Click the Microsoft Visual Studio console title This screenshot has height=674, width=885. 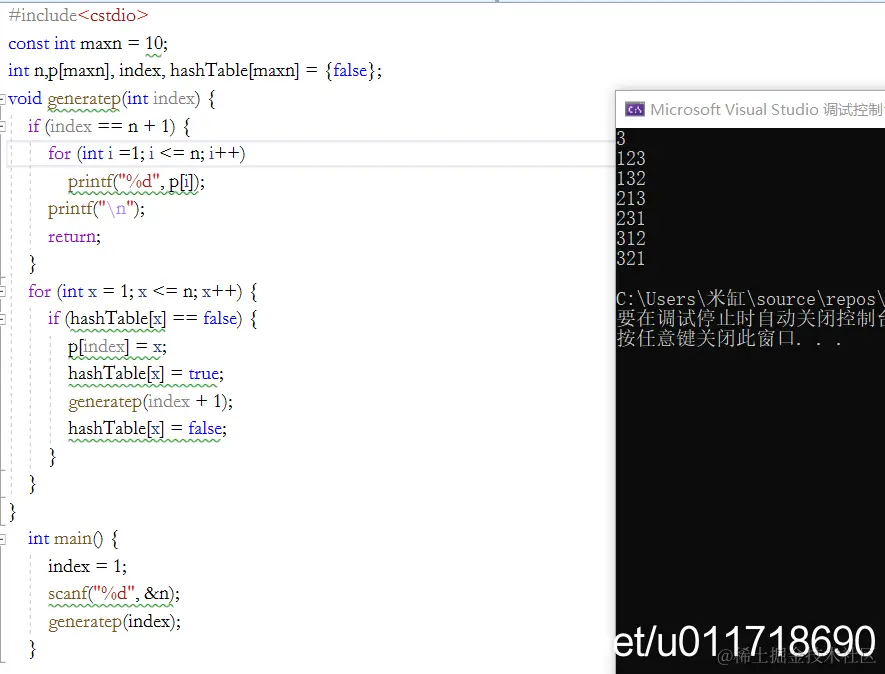point(767,110)
